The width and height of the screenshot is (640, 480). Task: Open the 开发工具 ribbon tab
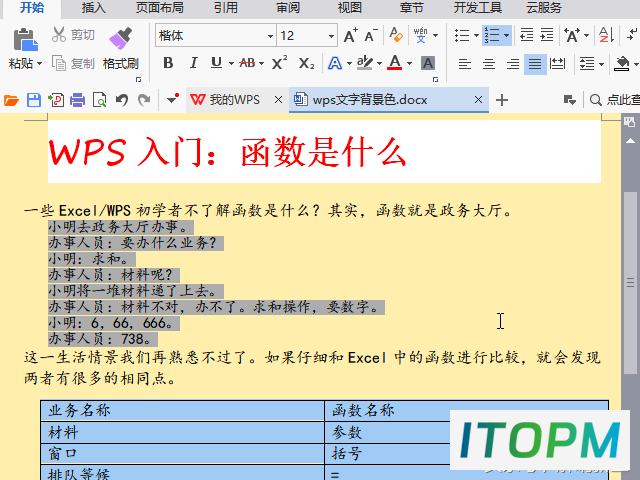coord(478,7)
